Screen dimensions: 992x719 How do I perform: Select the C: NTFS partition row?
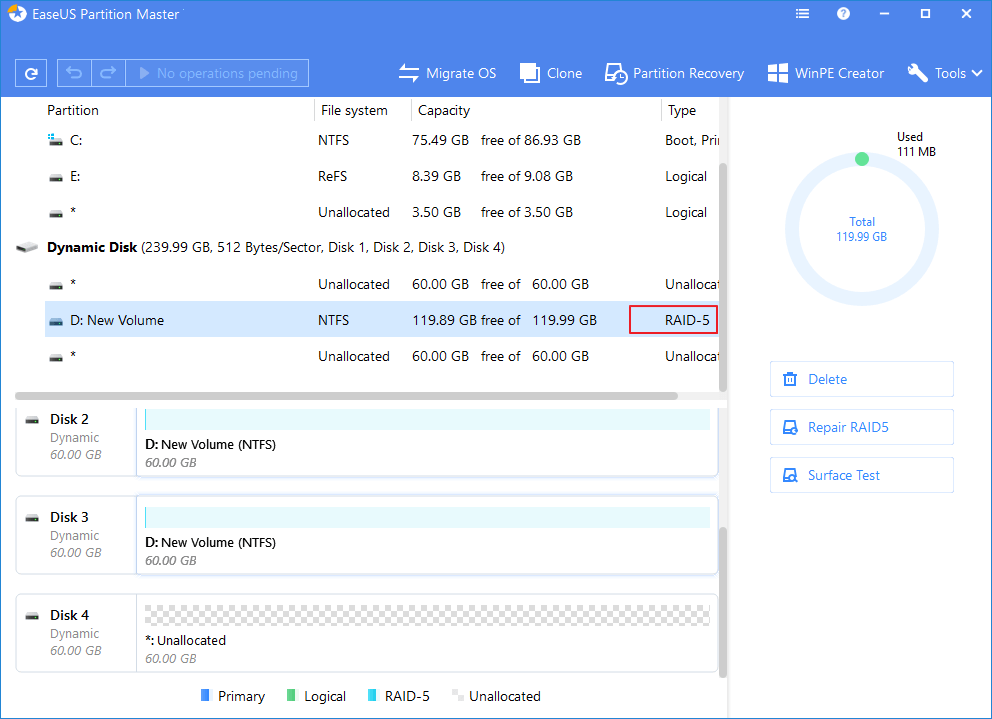pos(382,141)
